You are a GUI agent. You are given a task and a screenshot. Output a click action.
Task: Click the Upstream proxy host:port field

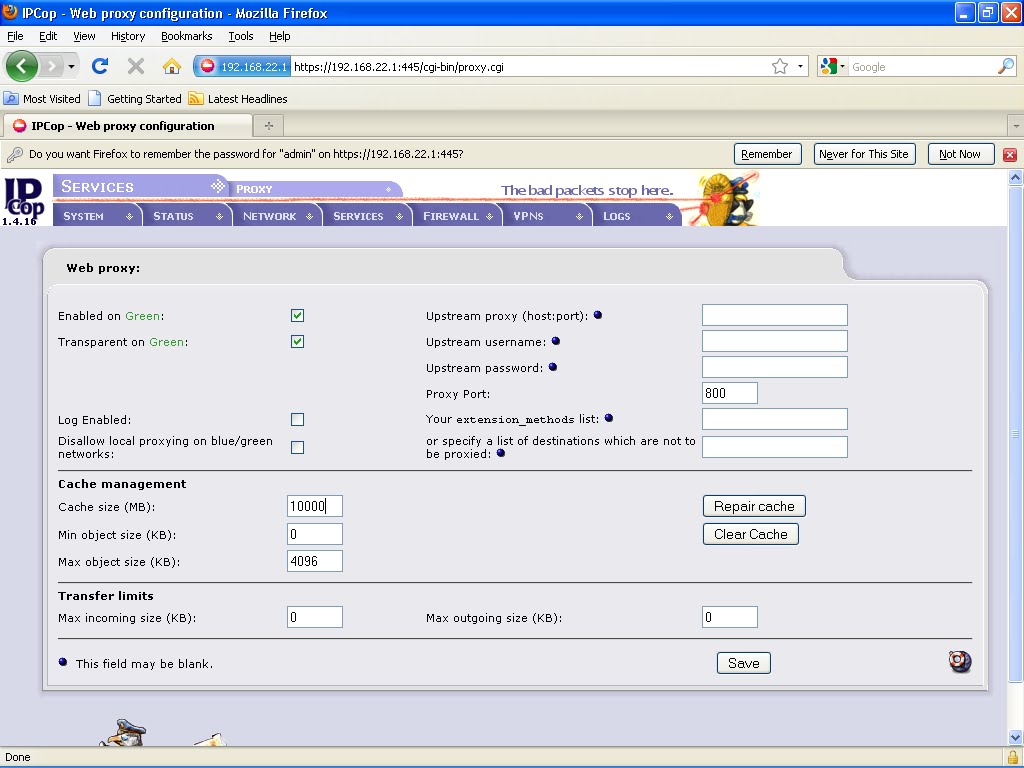(775, 315)
